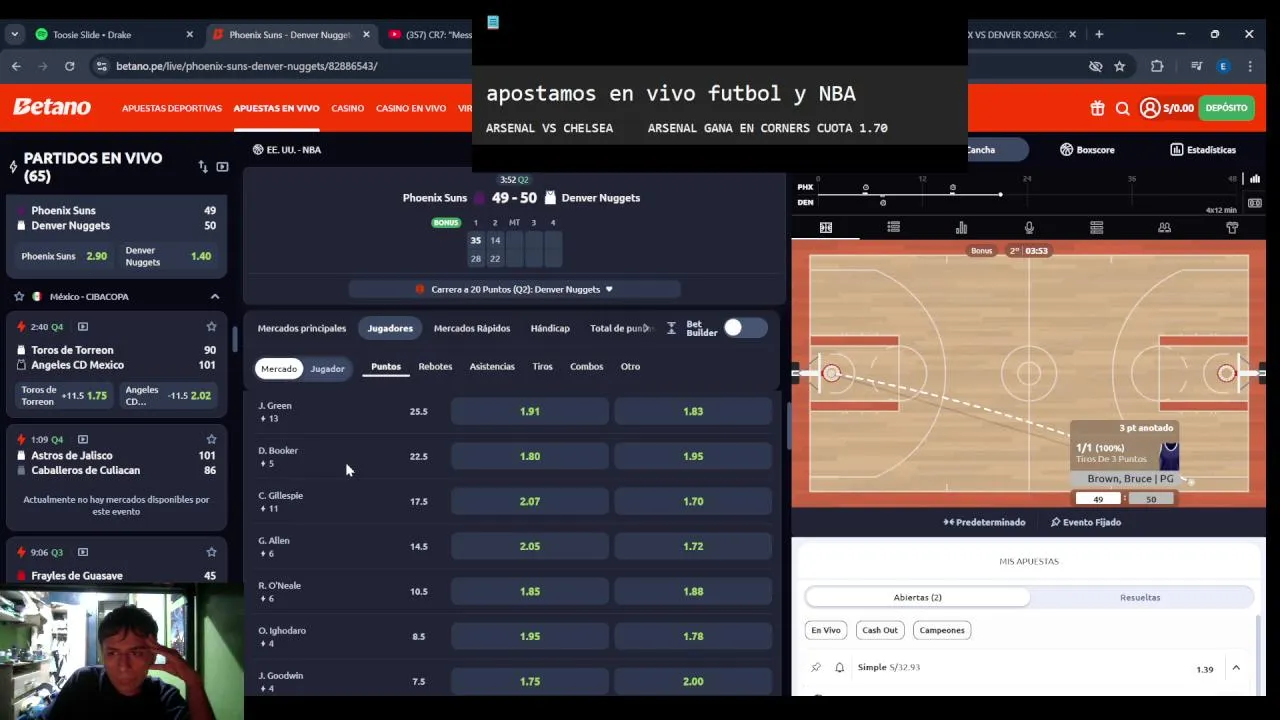This screenshot has height=720, width=1280.
Task: Select the Jugador view toggle
Action: pyautogui.click(x=327, y=369)
